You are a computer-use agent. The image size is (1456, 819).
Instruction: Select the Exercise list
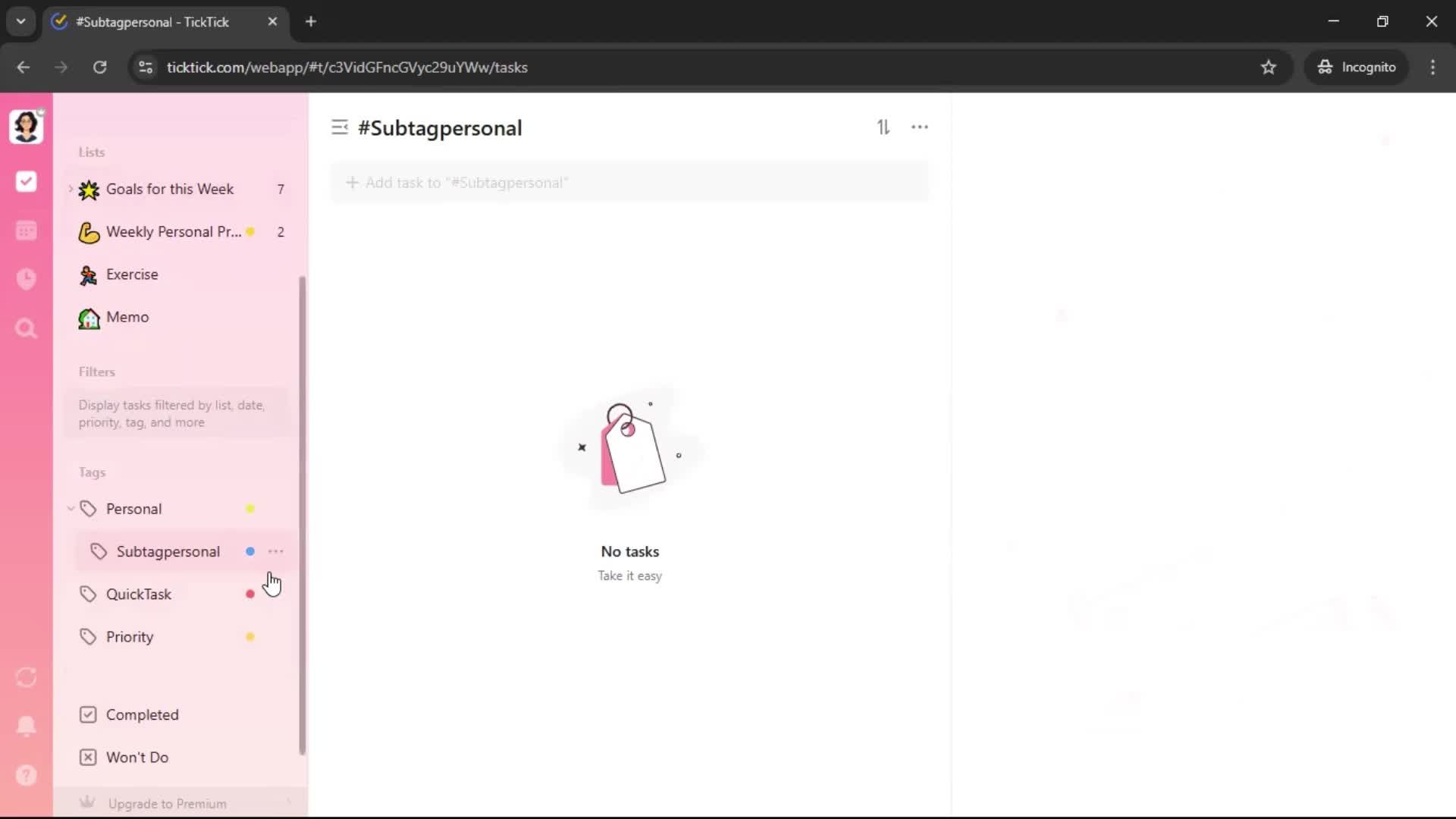[x=132, y=275]
